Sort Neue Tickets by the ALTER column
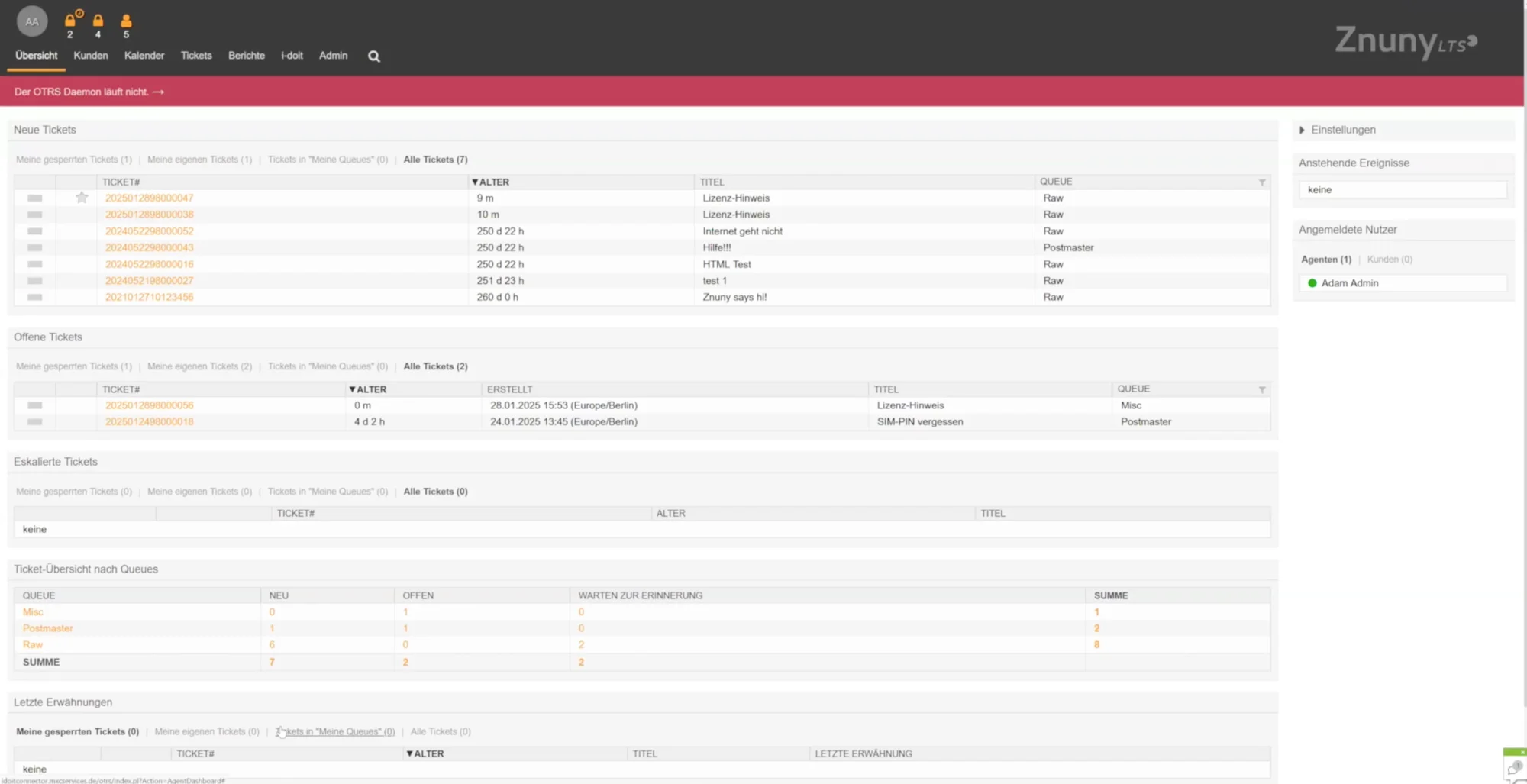1527x784 pixels. [x=490, y=182]
